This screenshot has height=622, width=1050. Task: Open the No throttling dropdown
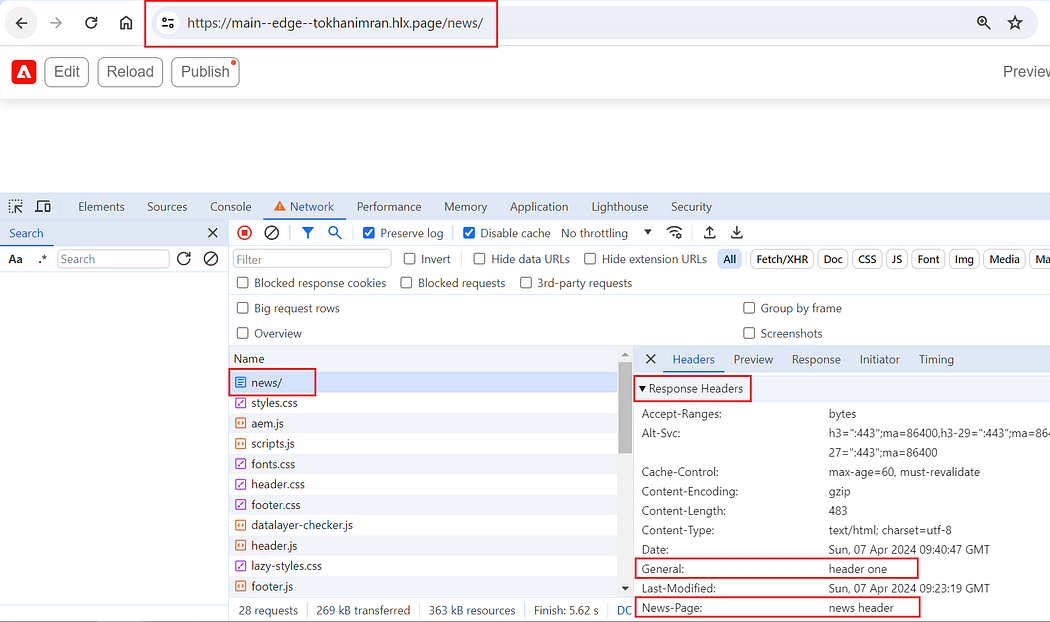tap(606, 233)
